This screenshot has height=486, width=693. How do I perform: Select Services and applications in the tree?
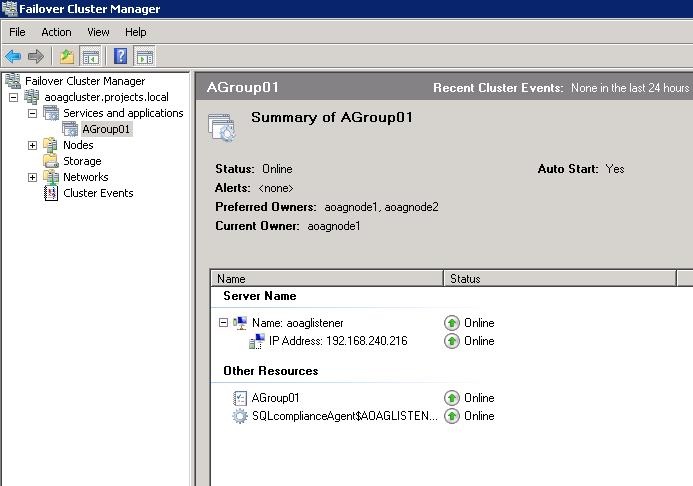click(x=123, y=113)
